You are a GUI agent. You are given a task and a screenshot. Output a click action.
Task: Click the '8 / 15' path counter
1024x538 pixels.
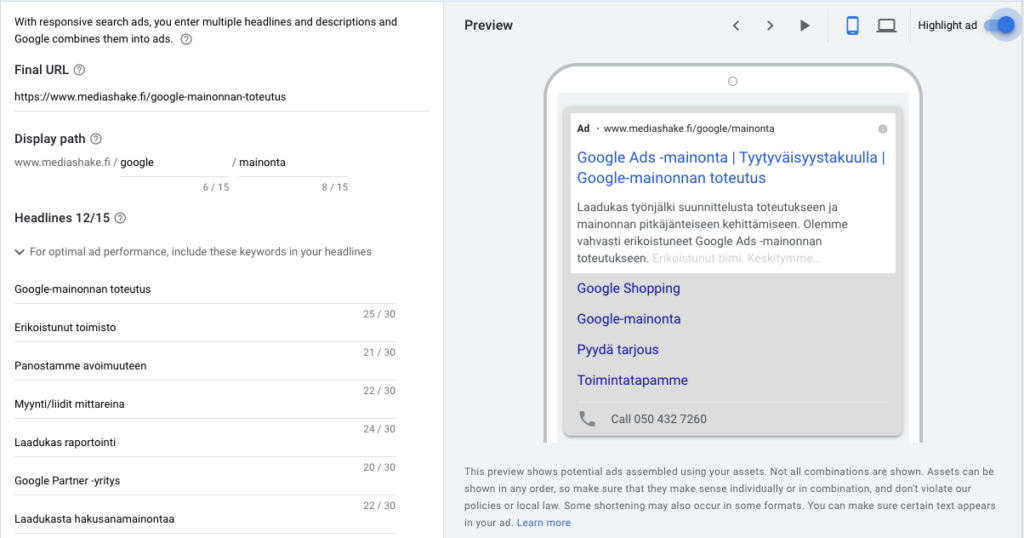pyautogui.click(x=334, y=187)
